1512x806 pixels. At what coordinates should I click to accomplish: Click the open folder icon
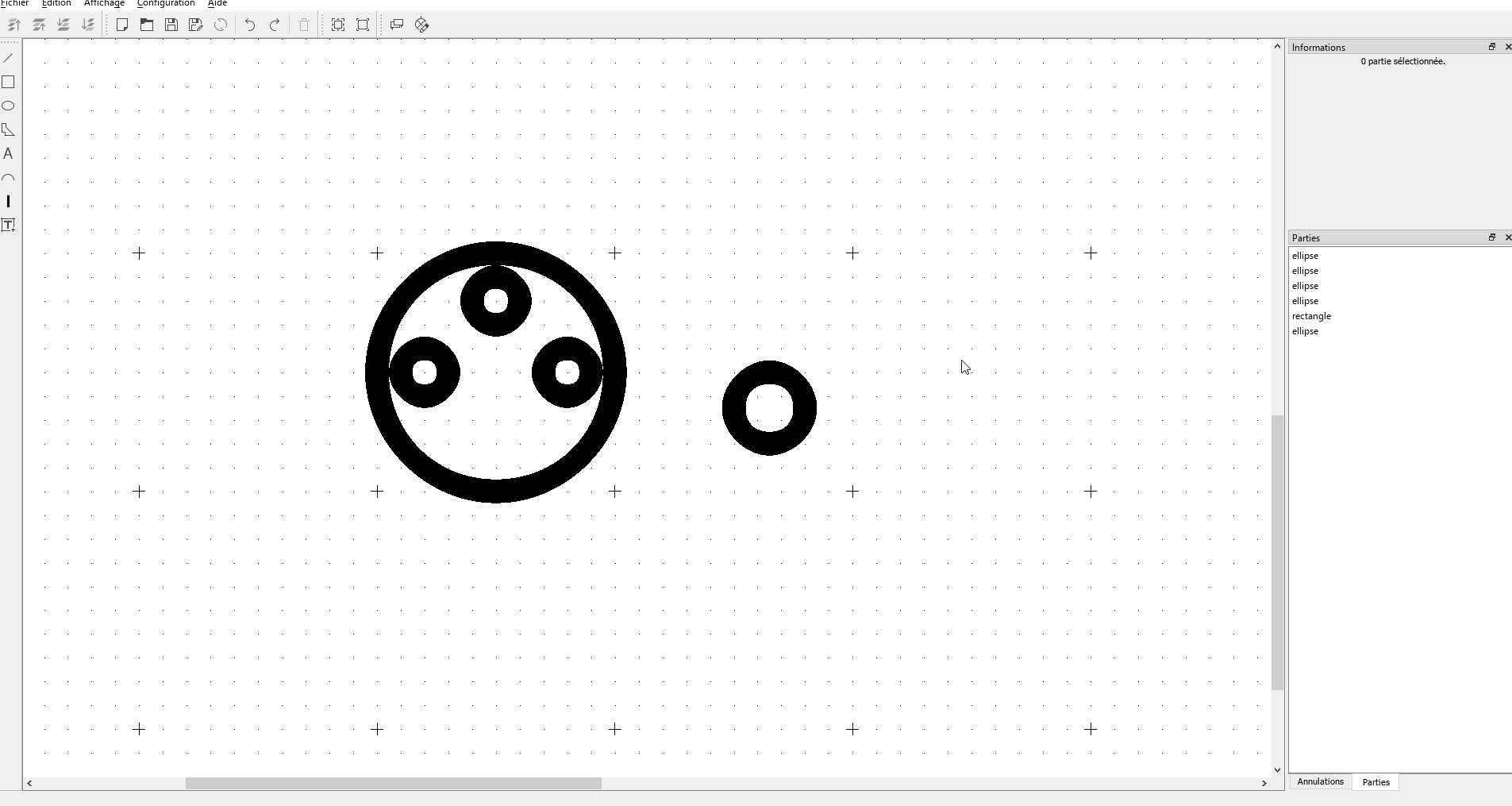[x=147, y=25]
